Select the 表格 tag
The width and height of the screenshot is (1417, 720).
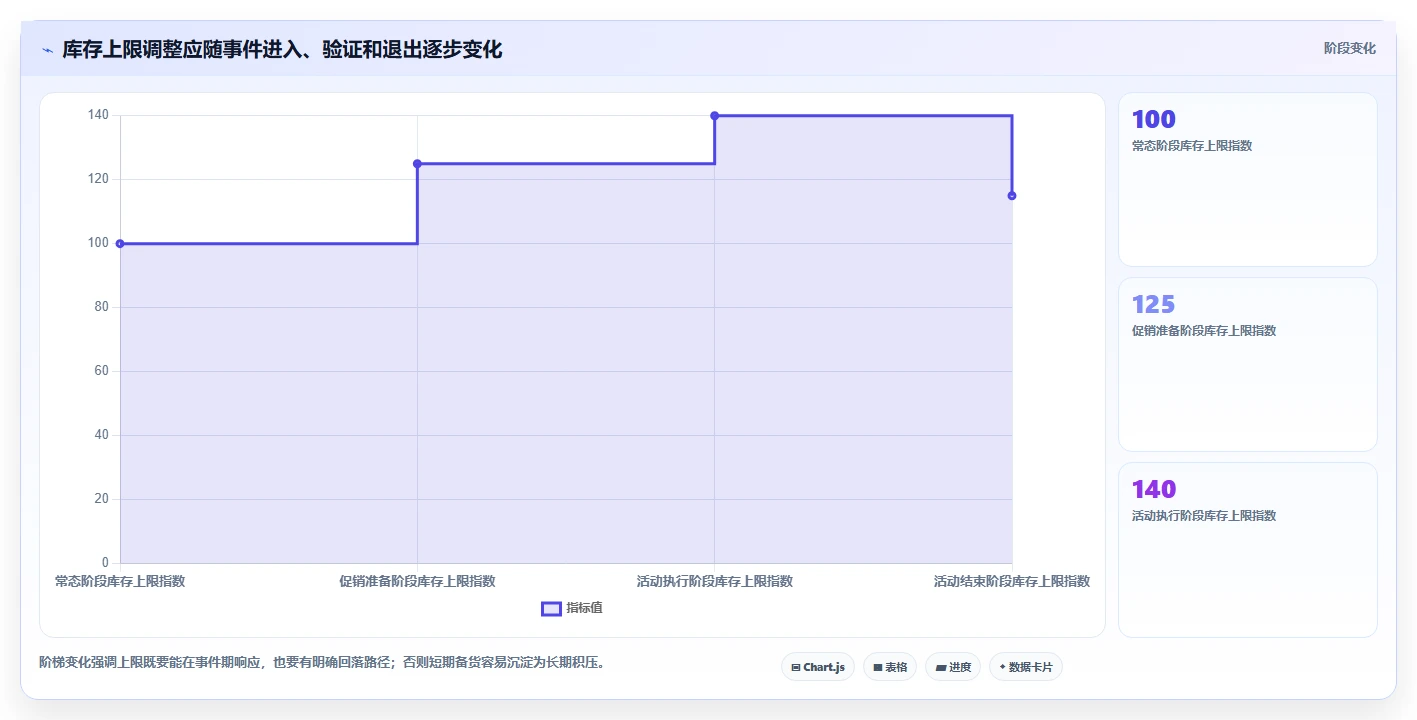pyautogui.click(x=890, y=667)
